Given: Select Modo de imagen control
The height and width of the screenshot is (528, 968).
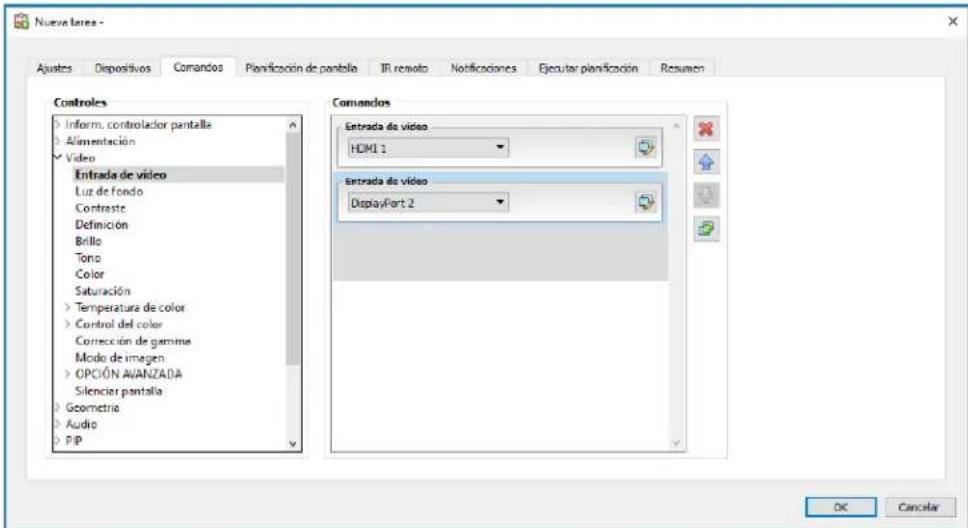Looking at the screenshot, I should (120, 358).
